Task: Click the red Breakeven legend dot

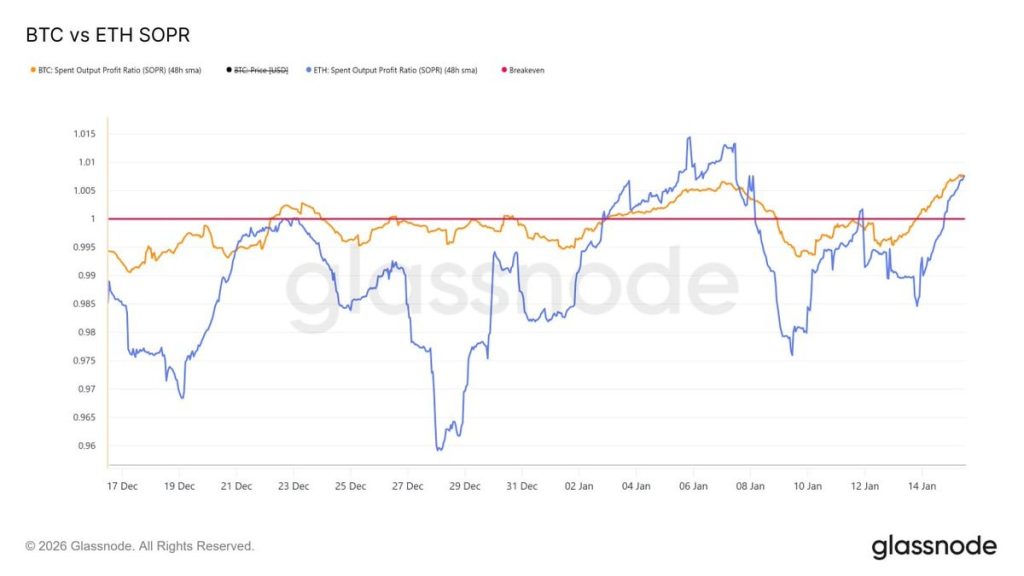Action: [502, 71]
